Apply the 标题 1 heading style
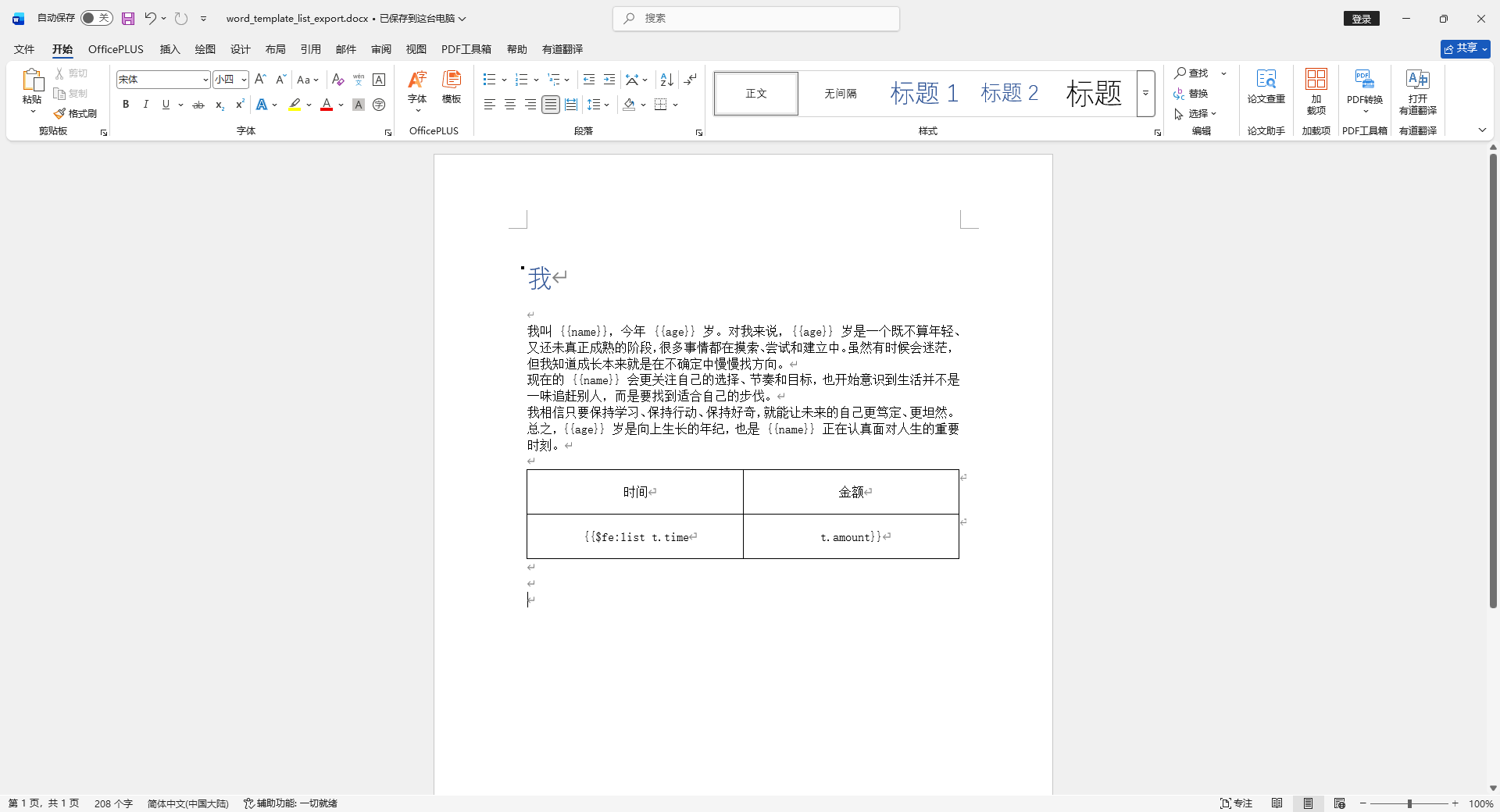Viewport: 1500px width, 812px height. (x=924, y=93)
